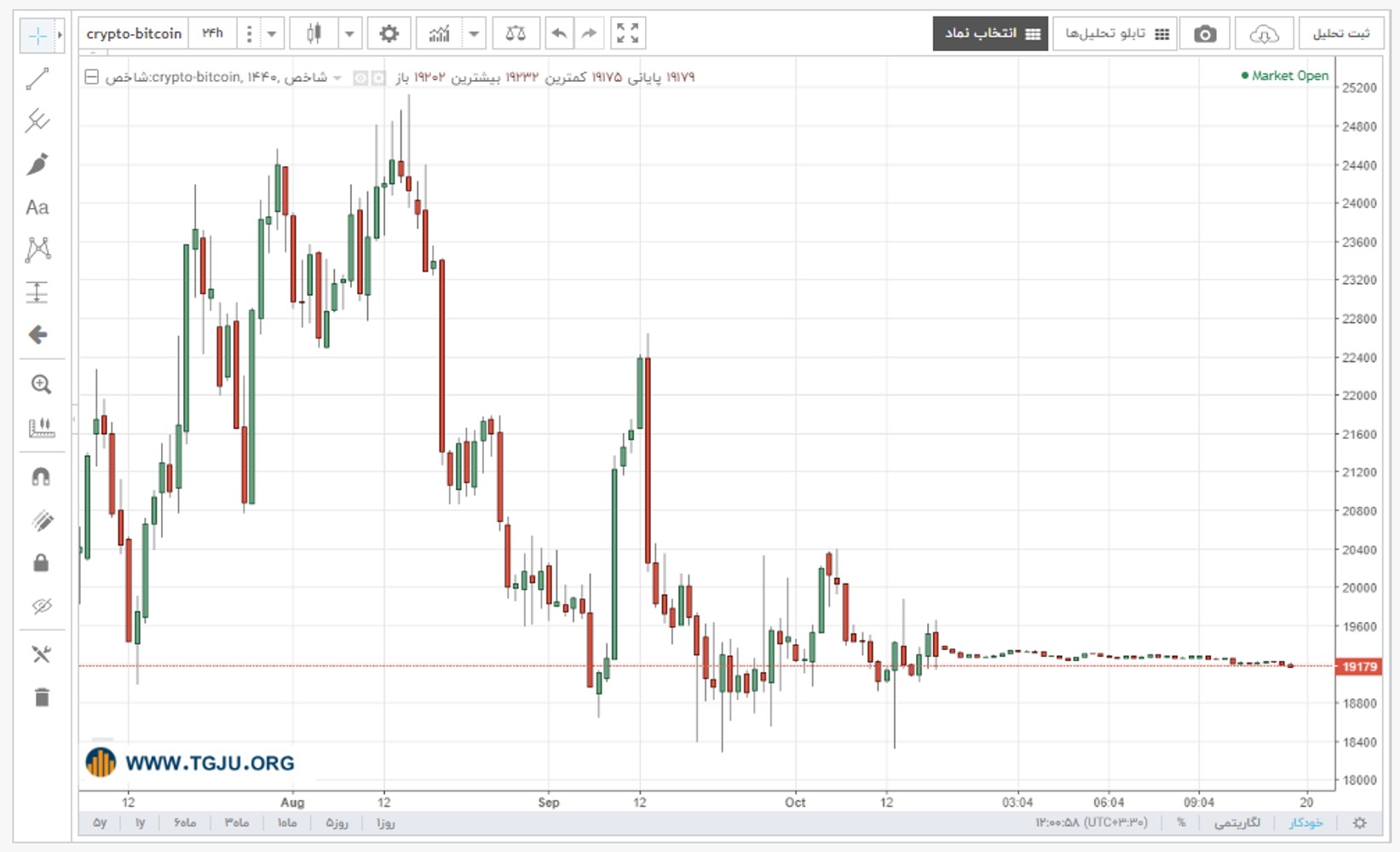This screenshot has height=852, width=1400.
Task: Lock all drawing tools
Action: pos(41,562)
